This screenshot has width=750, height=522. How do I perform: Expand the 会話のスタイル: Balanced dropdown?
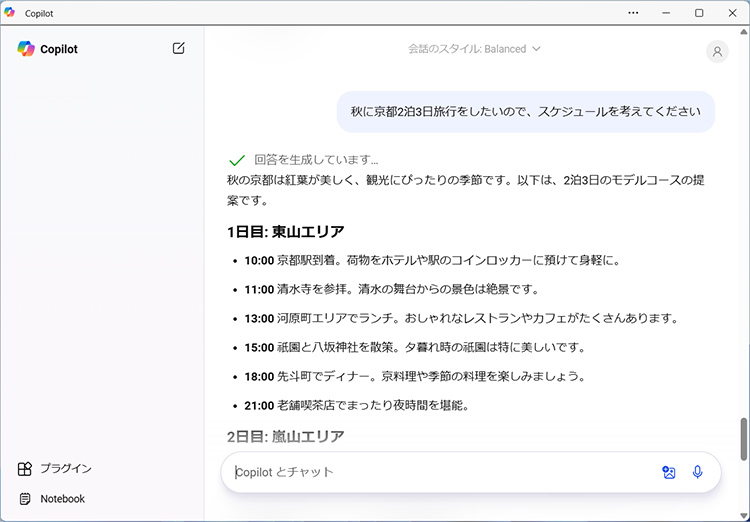[474, 49]
